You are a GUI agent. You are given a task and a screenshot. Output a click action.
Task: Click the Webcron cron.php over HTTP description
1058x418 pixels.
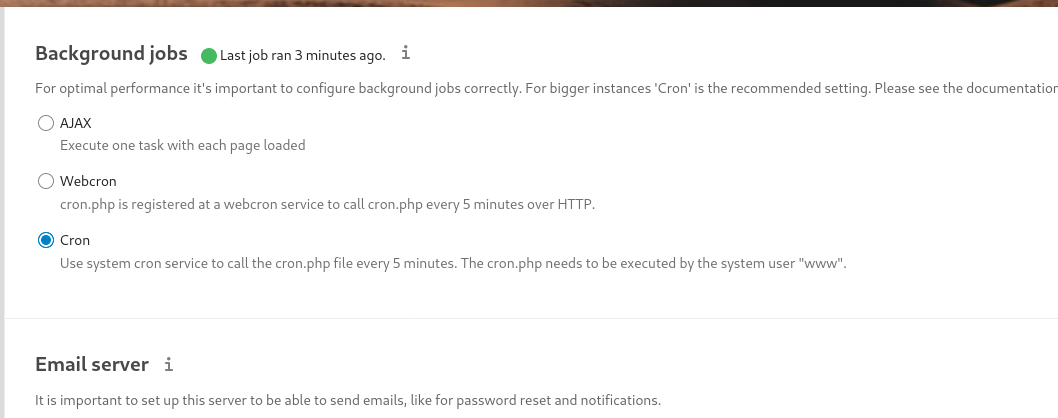coord(327,204)
